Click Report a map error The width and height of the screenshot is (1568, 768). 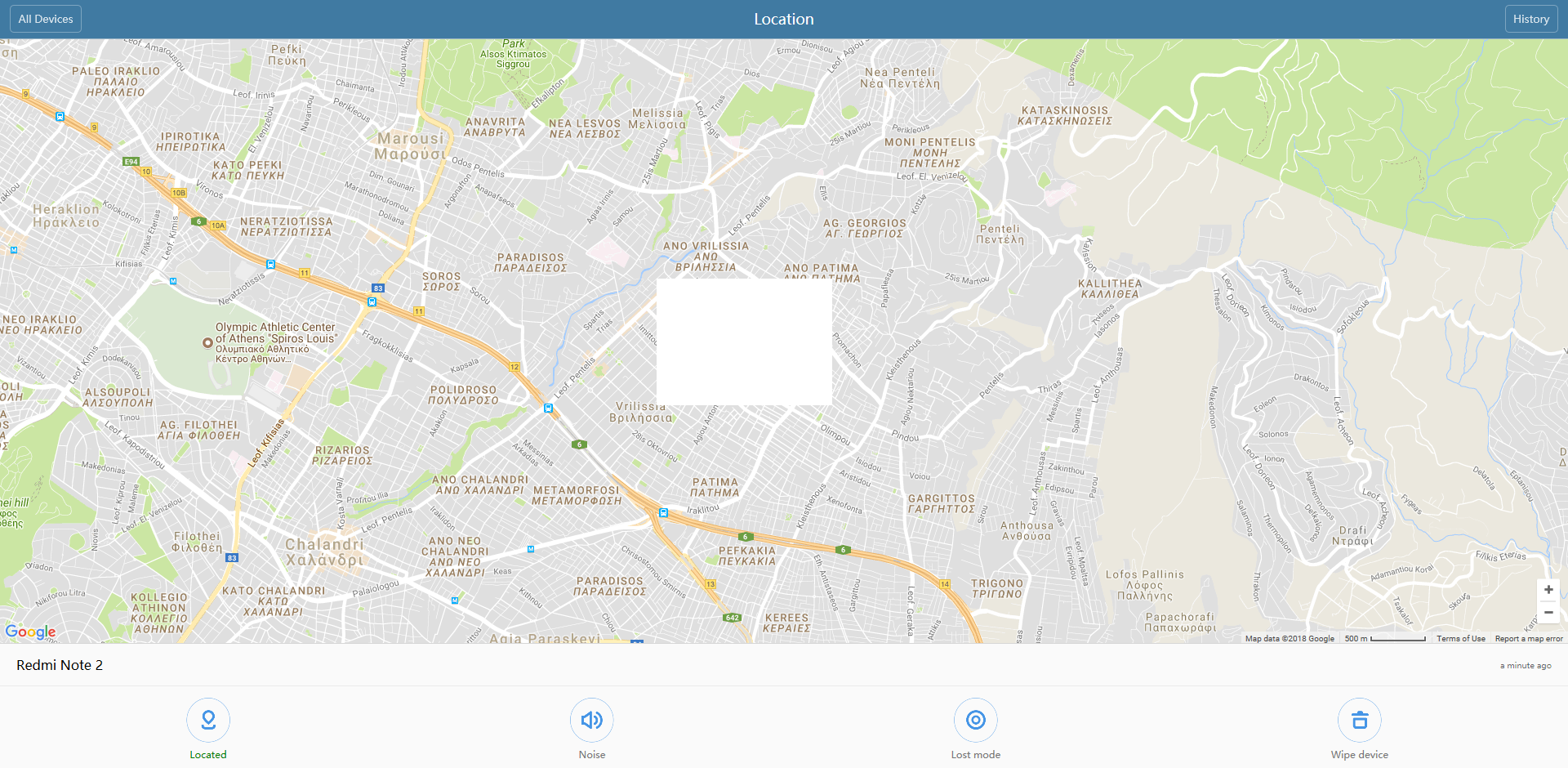point(1529,639)
